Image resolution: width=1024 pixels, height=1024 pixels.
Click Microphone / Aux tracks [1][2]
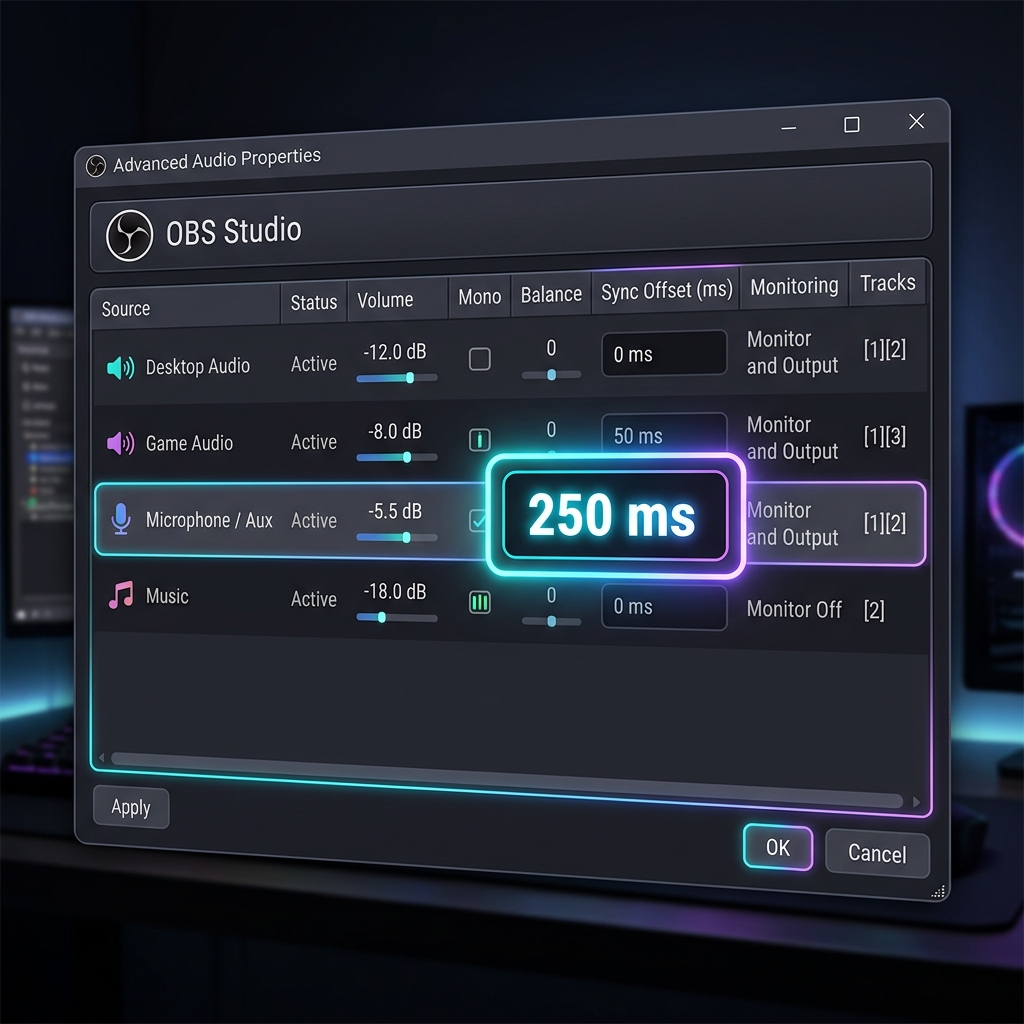(884, 522)
